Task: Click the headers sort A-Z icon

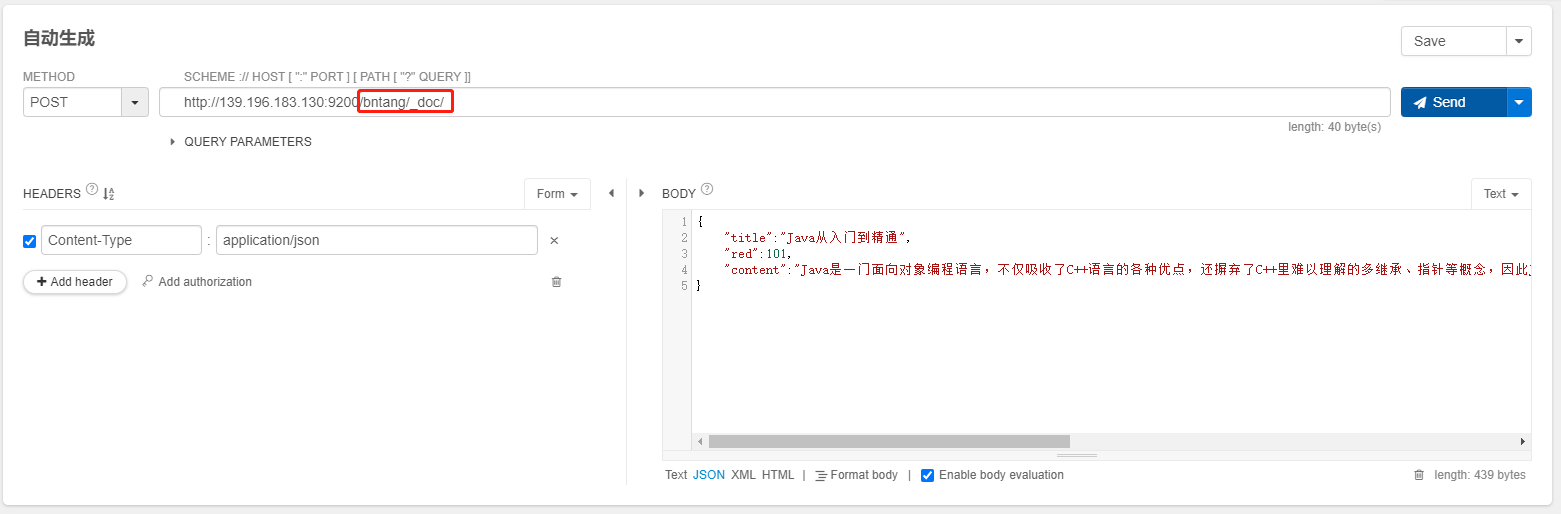Action: (109, 193)
